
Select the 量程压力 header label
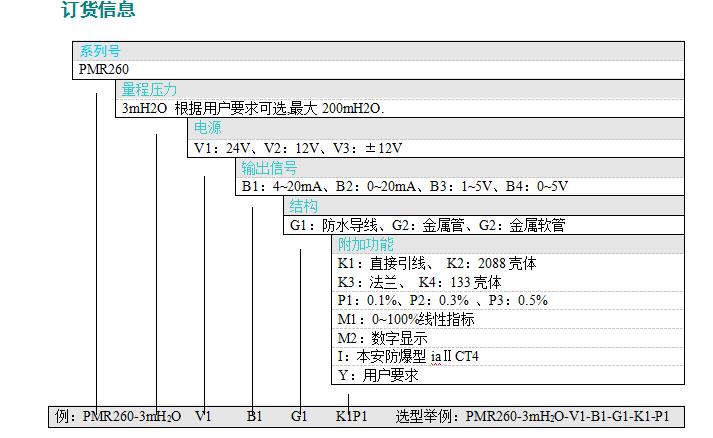tap(149, 90)
